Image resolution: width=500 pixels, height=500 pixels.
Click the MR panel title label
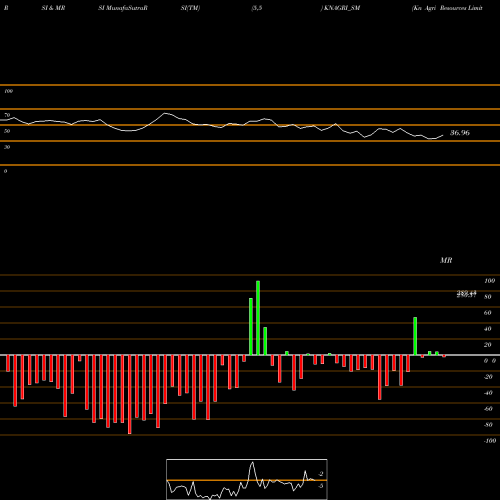[x=446, y=260]
